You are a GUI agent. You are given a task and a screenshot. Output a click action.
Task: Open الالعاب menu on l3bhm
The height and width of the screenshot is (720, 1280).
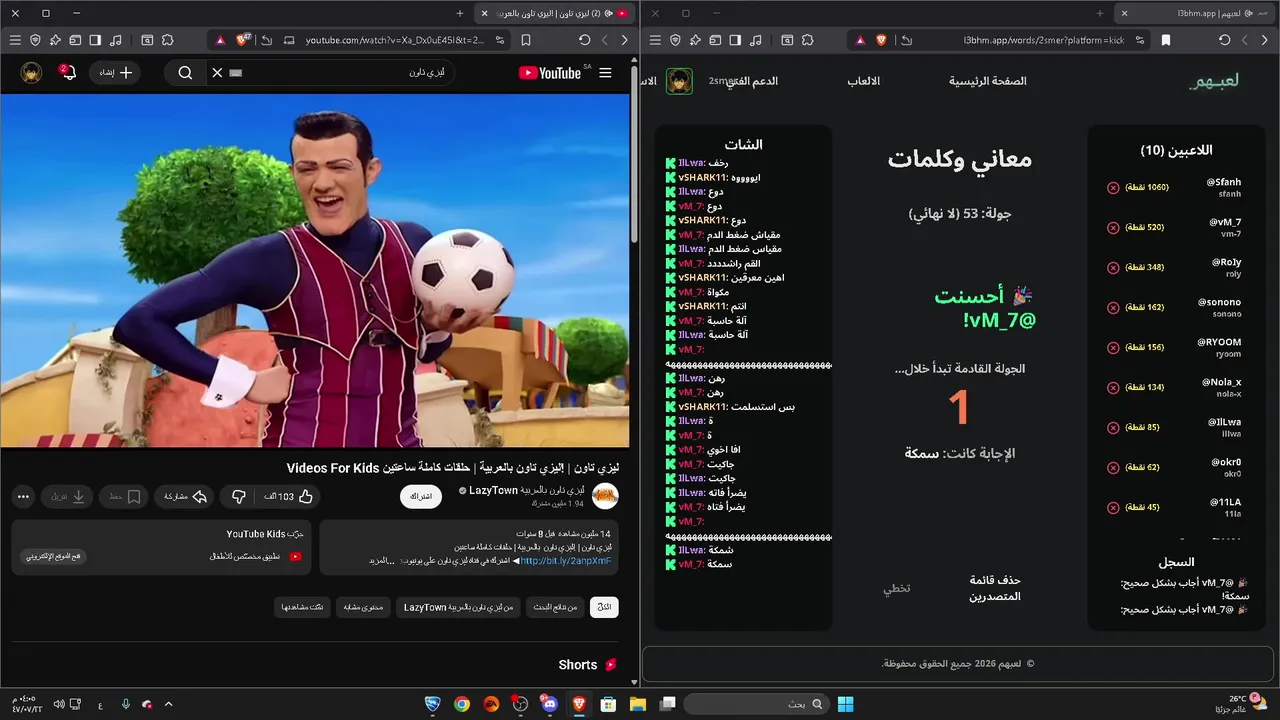coord(864,81)
